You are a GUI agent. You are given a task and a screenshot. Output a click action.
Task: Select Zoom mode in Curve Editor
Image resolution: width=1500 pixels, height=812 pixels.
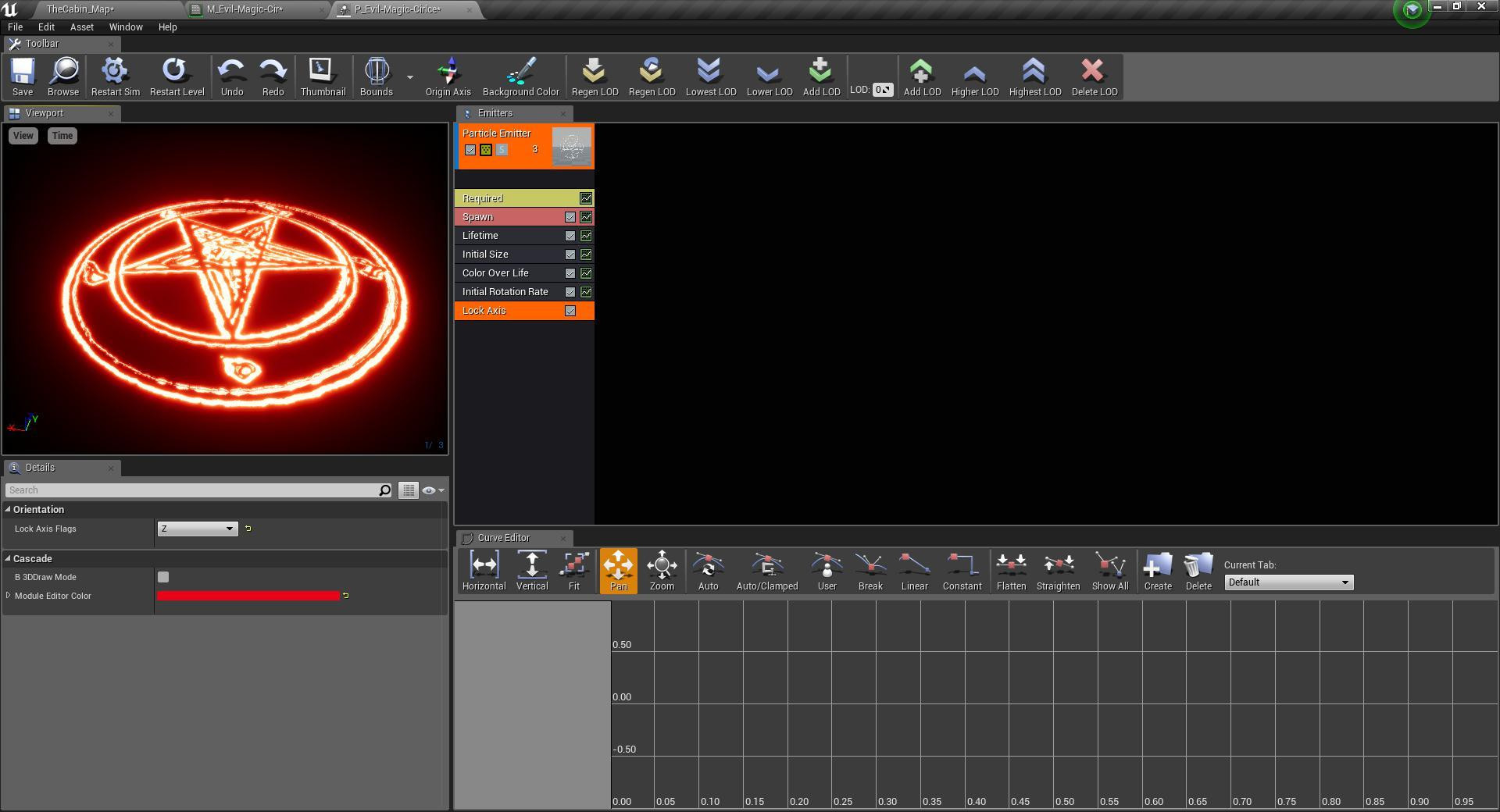662,571
